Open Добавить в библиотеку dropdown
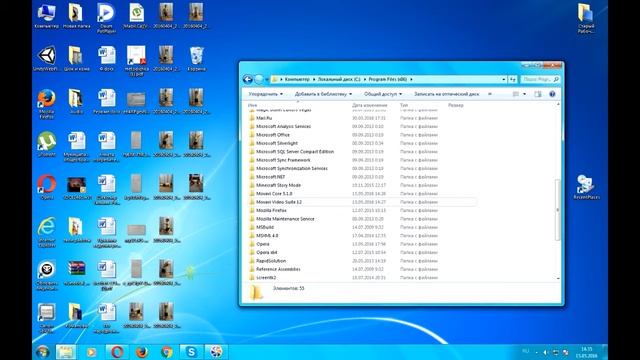The height and width of the screenshot is (360, 640). point(323,94)
